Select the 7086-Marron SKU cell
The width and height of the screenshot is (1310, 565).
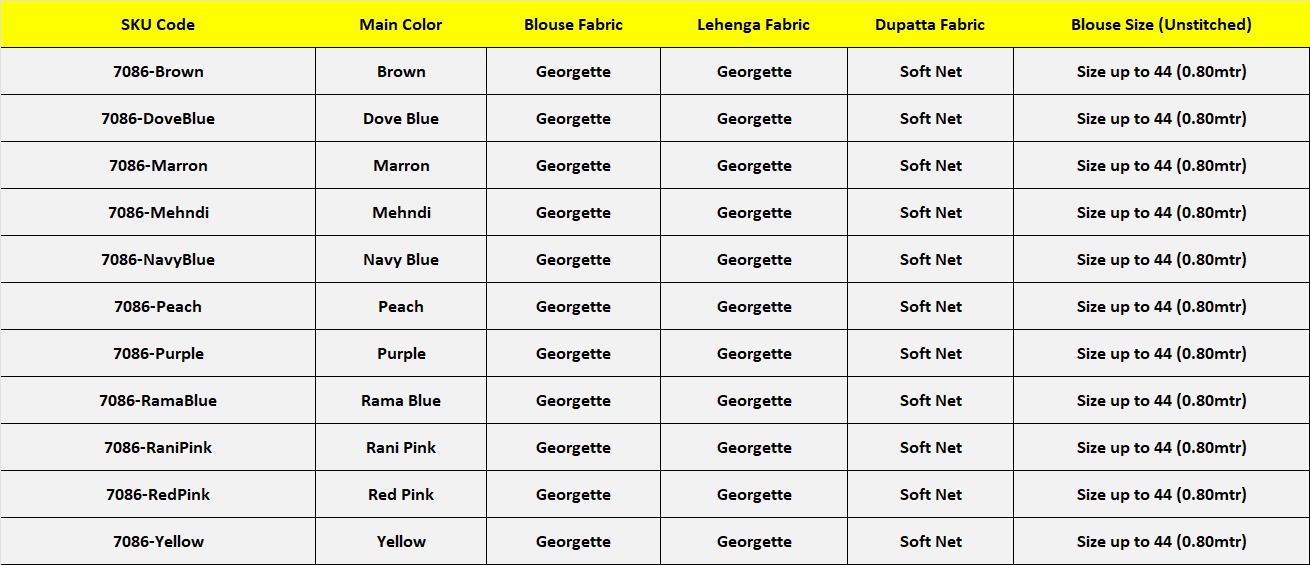coord(158,165)
